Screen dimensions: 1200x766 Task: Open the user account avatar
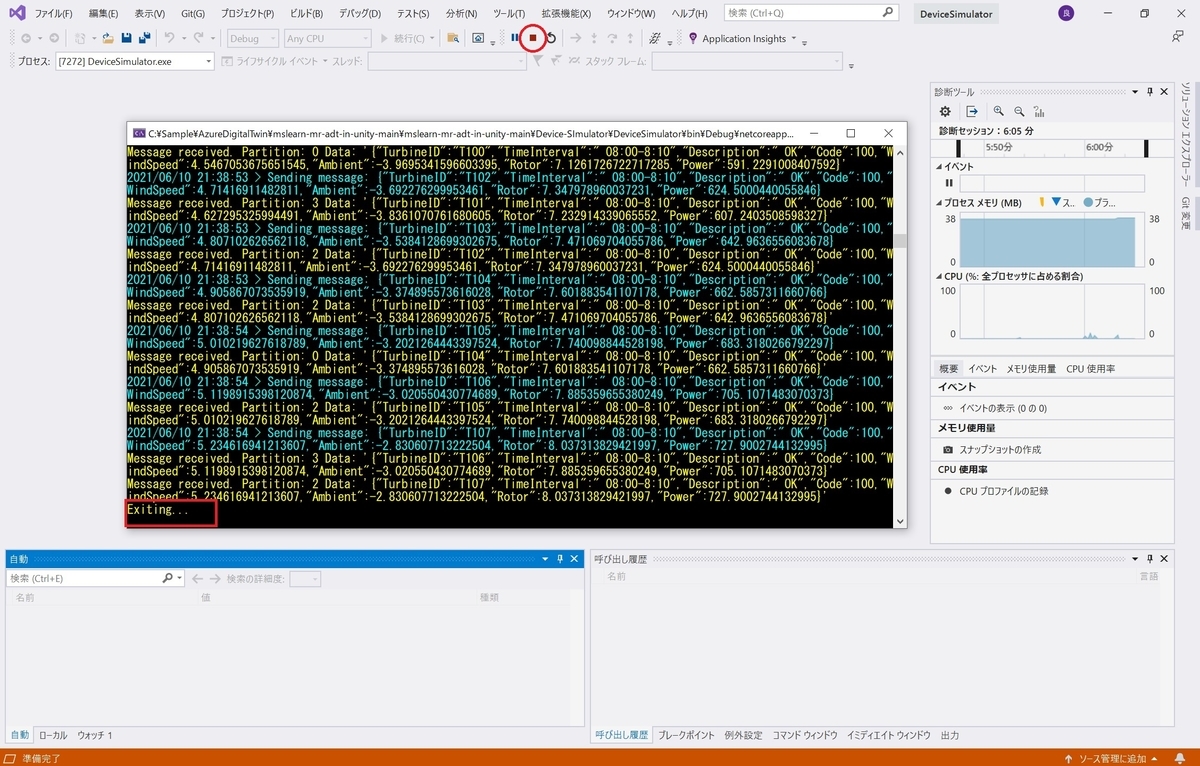point(1066,13)
